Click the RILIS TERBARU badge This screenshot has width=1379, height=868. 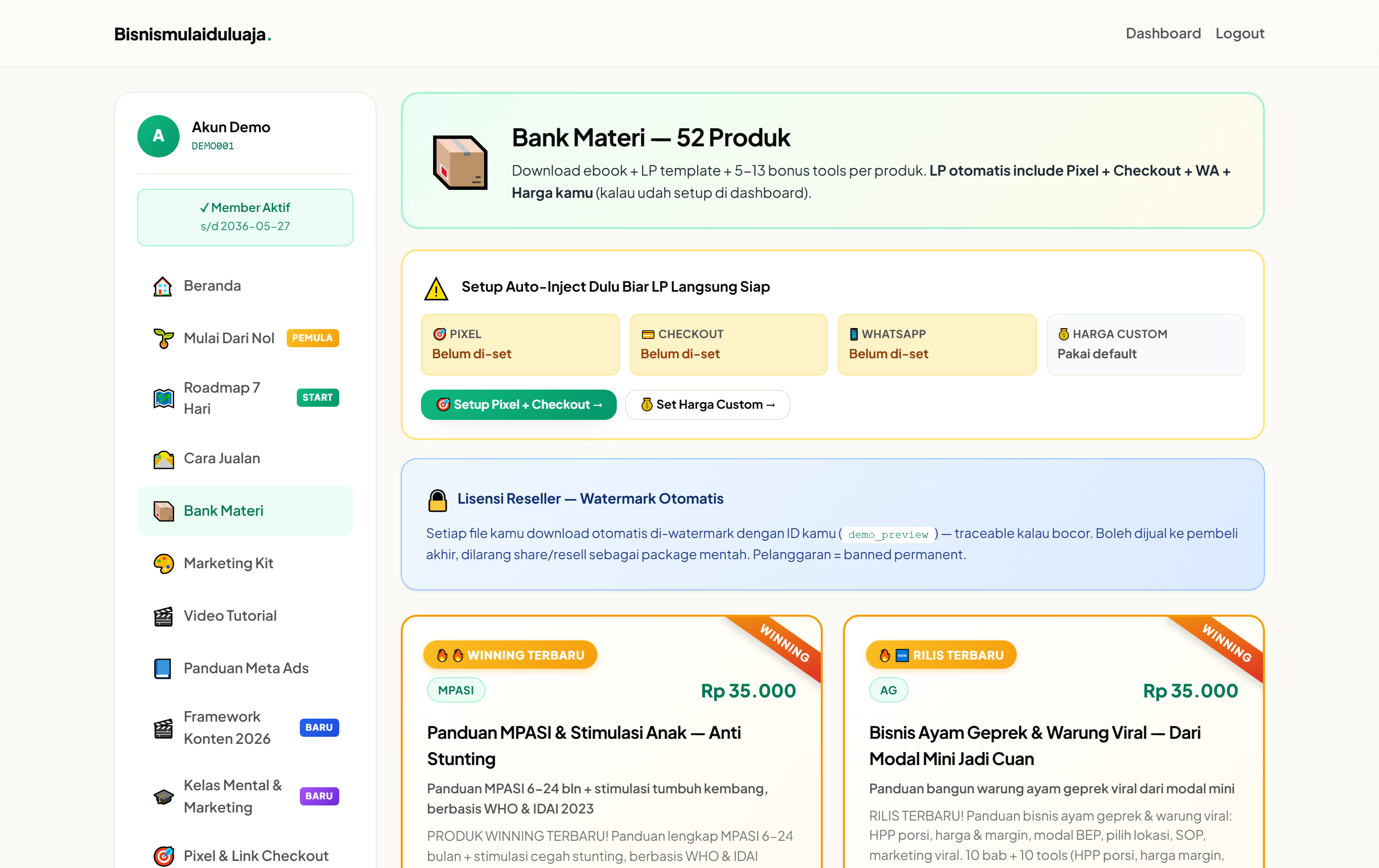941,655
